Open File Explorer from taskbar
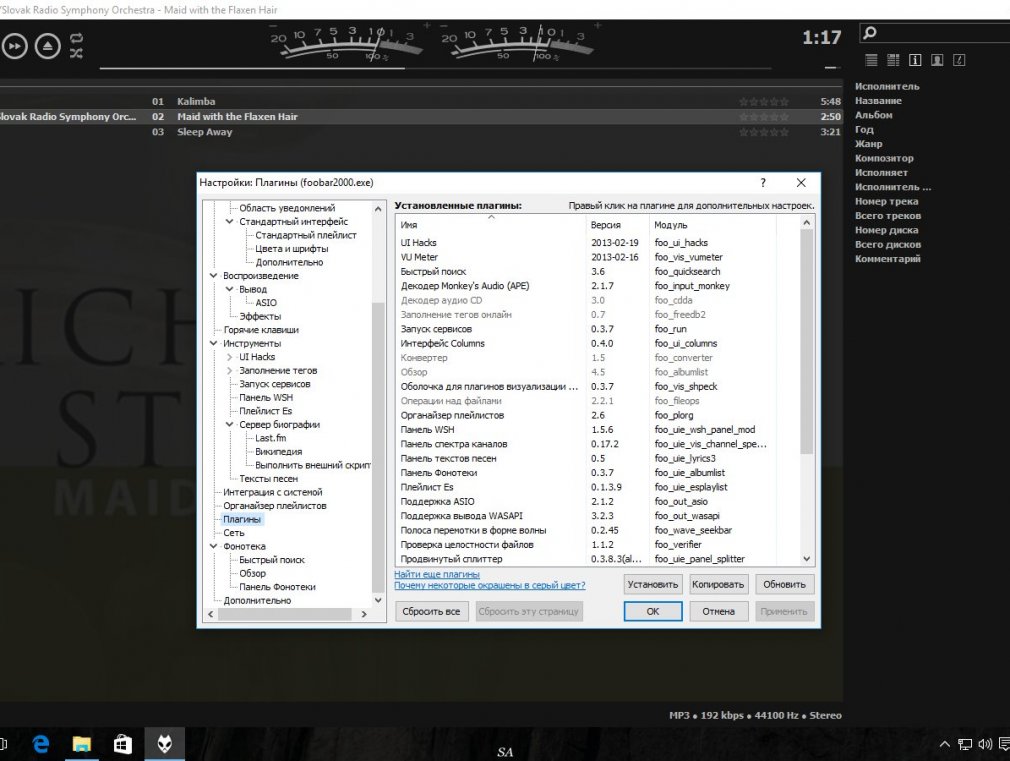 [x=82, y=744]
